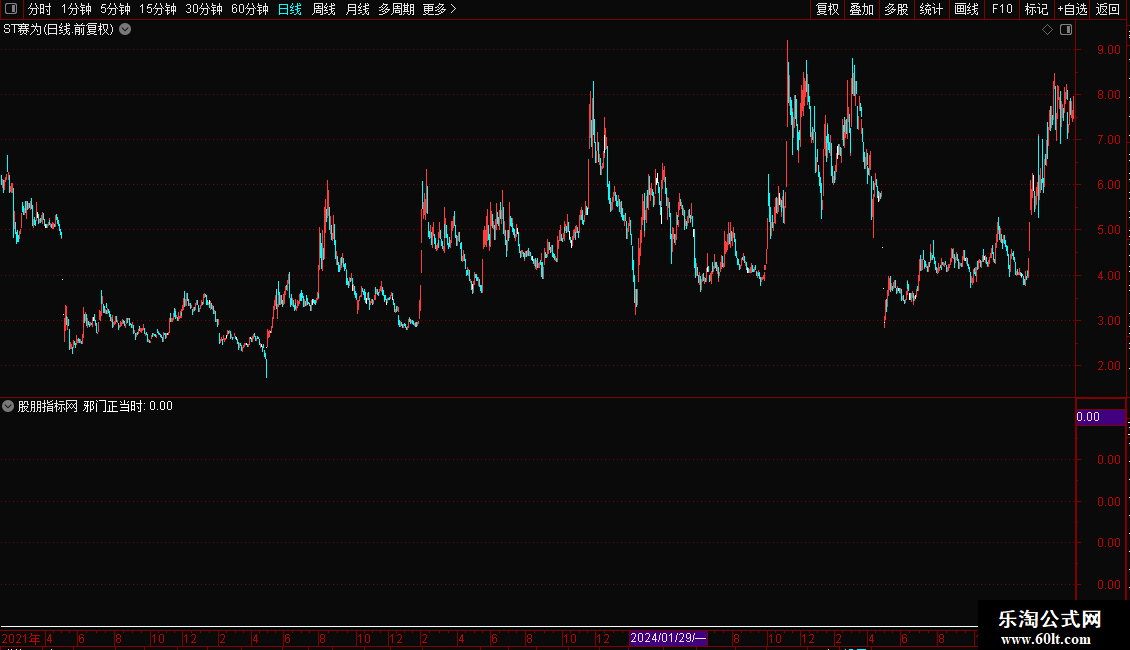
Task: Click the highlighted 0.00 indicator value tag
Action: (1100, 417)
